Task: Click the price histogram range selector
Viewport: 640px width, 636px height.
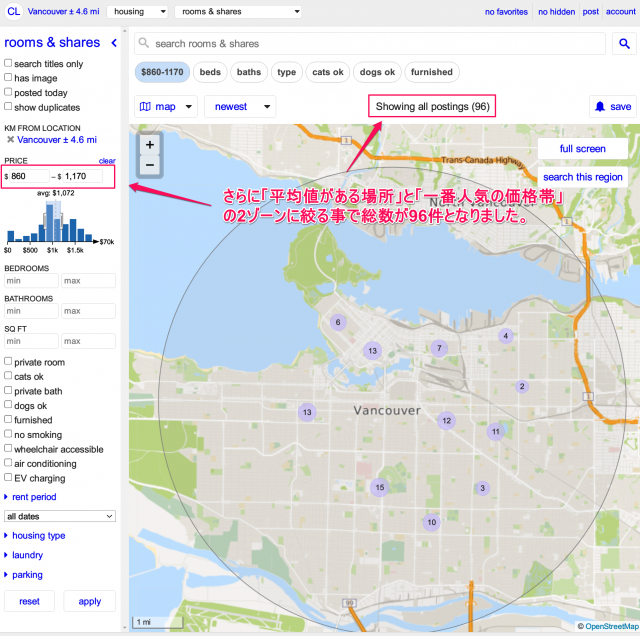Action: [x=53, y=222]
